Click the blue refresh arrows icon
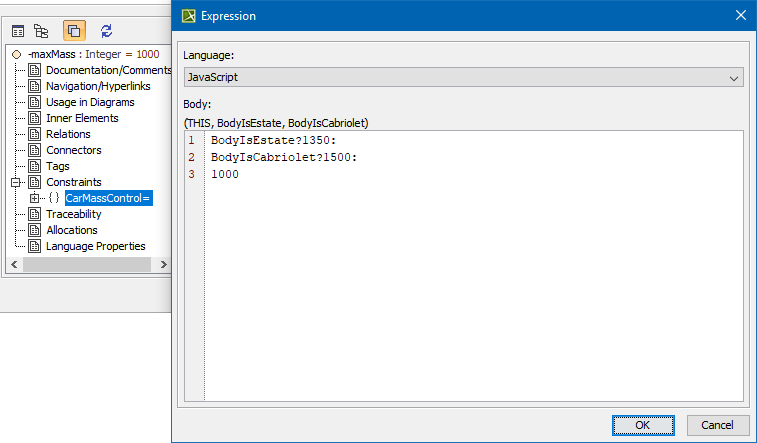The image size is (757, 443). [107, 32]
